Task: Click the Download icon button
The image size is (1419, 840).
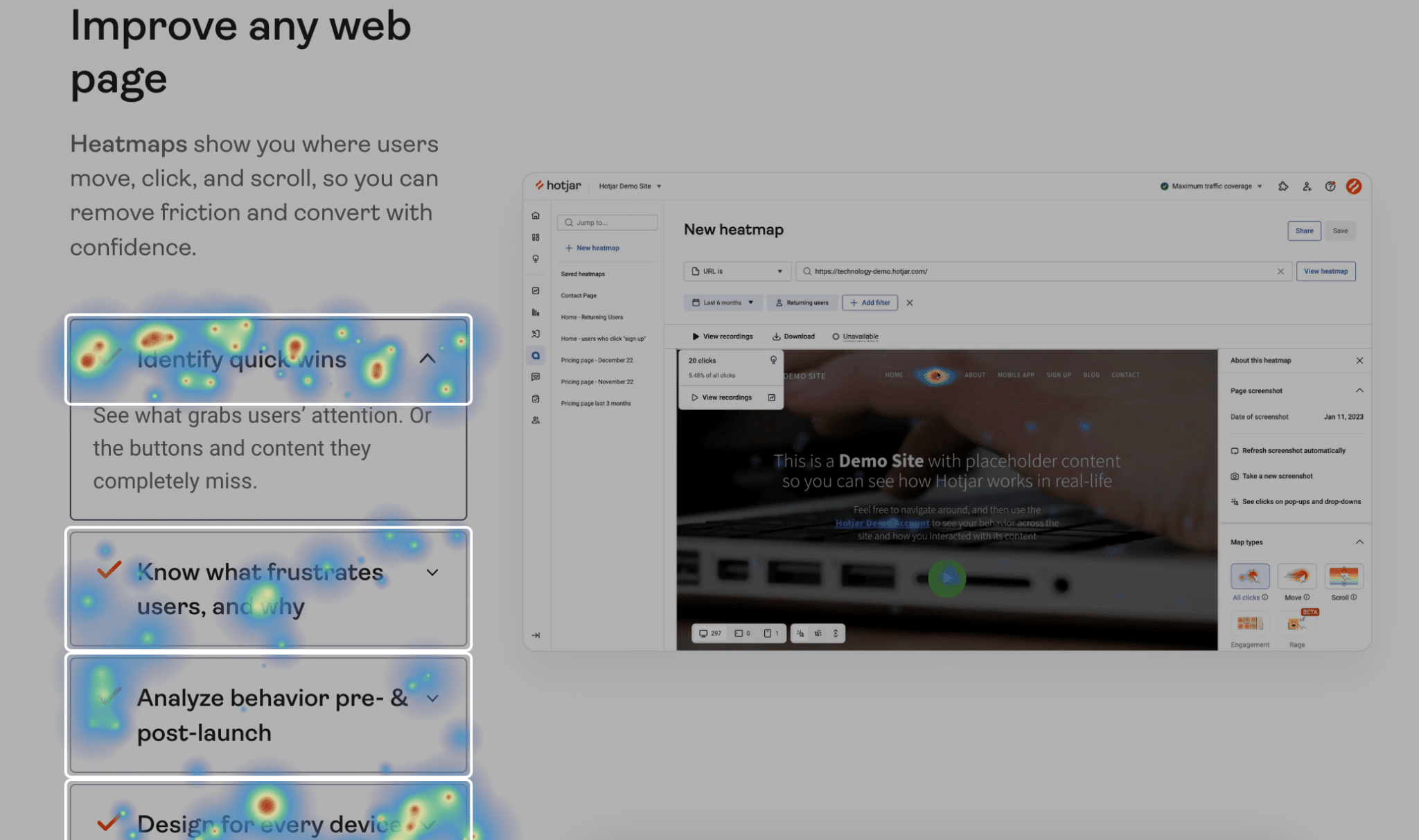Action: [793, 337]
